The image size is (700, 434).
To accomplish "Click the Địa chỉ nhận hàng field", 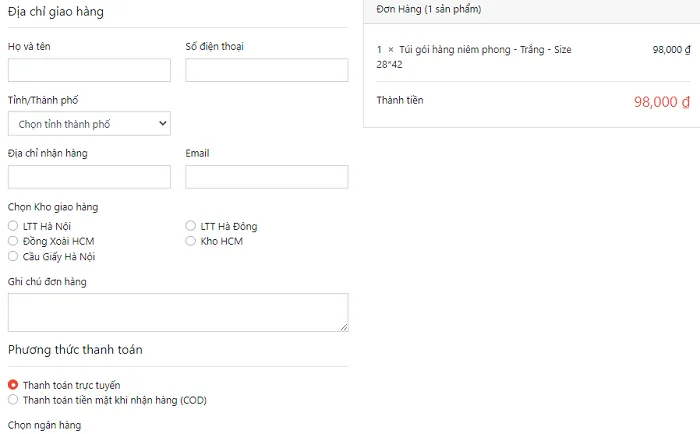I will (89, 177).
